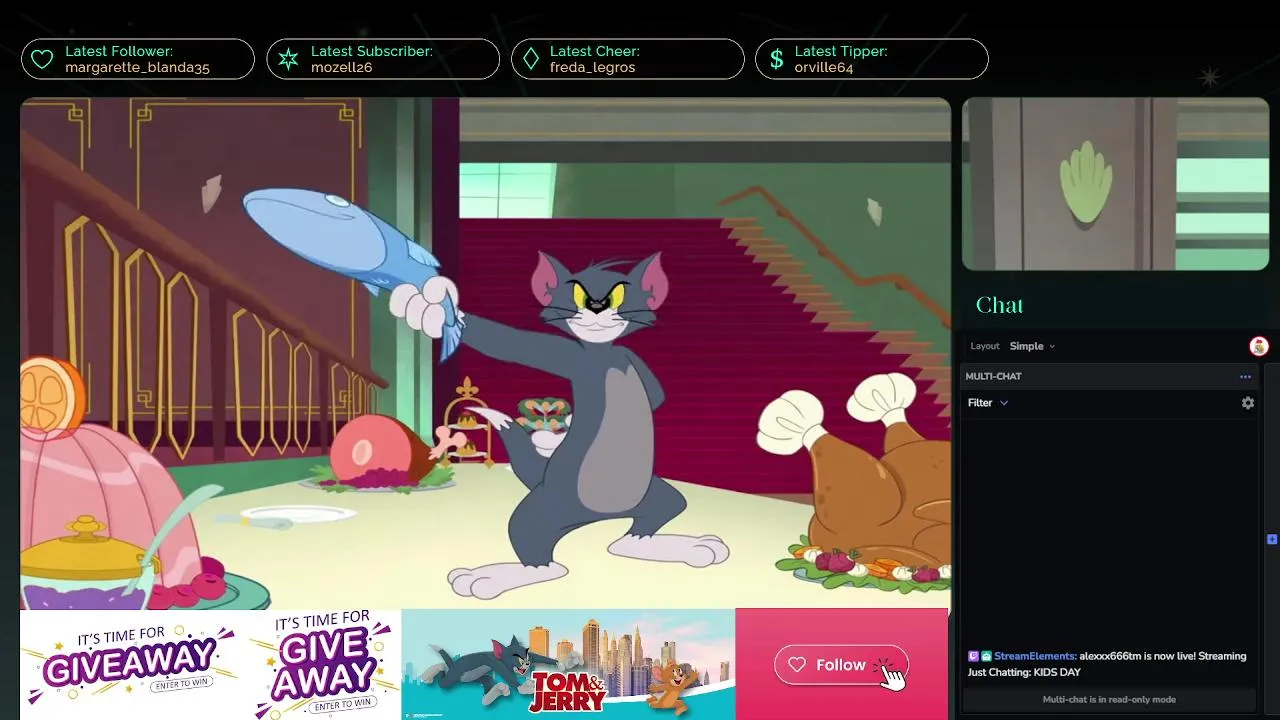Open Multi-Chat three-dot options menu
Screen dimensions: 1280x720
1245,377
